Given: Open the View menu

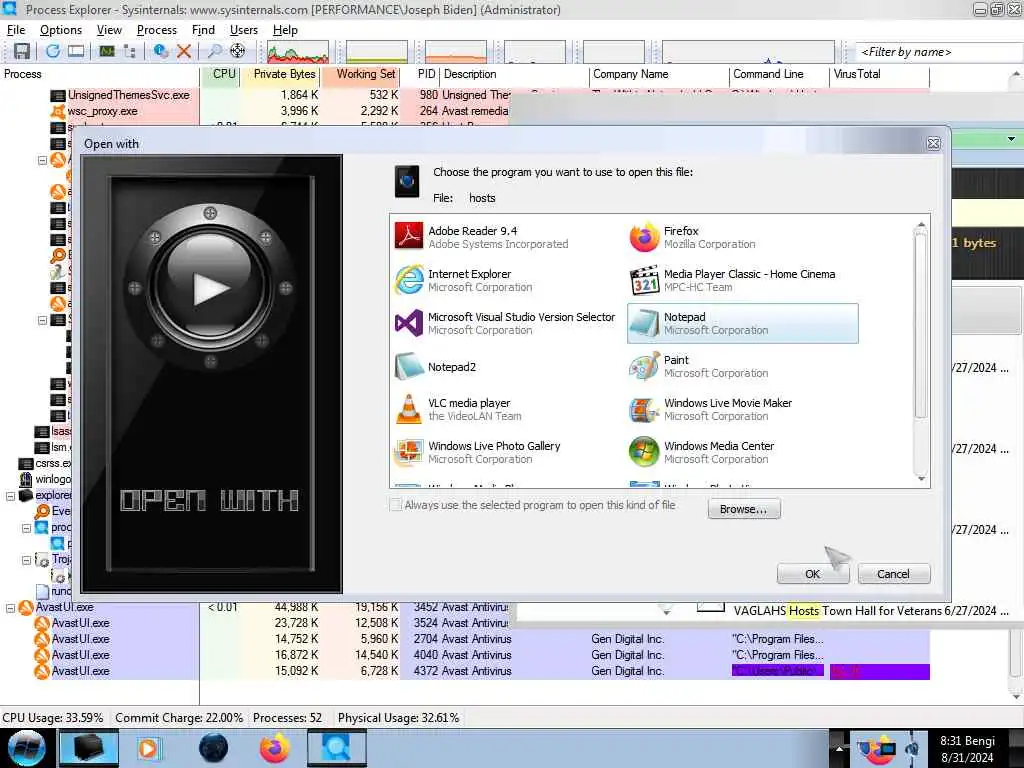Looking at the screenshot, I should point(109,30).
